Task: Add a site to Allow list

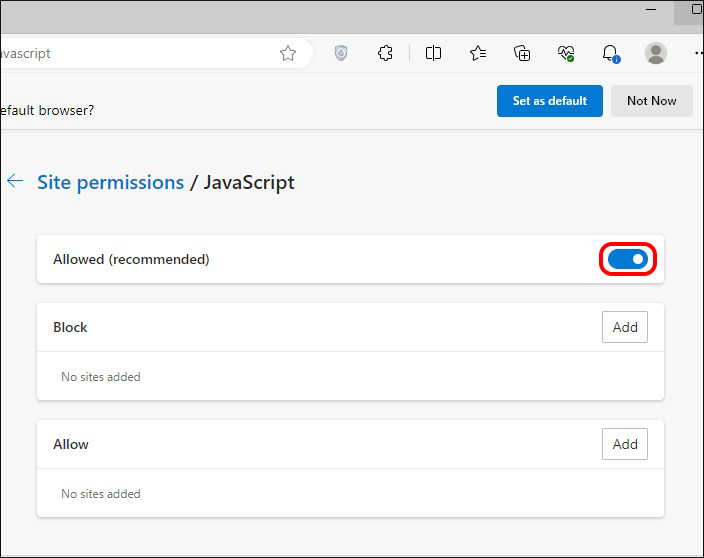Action: (625, 444)
